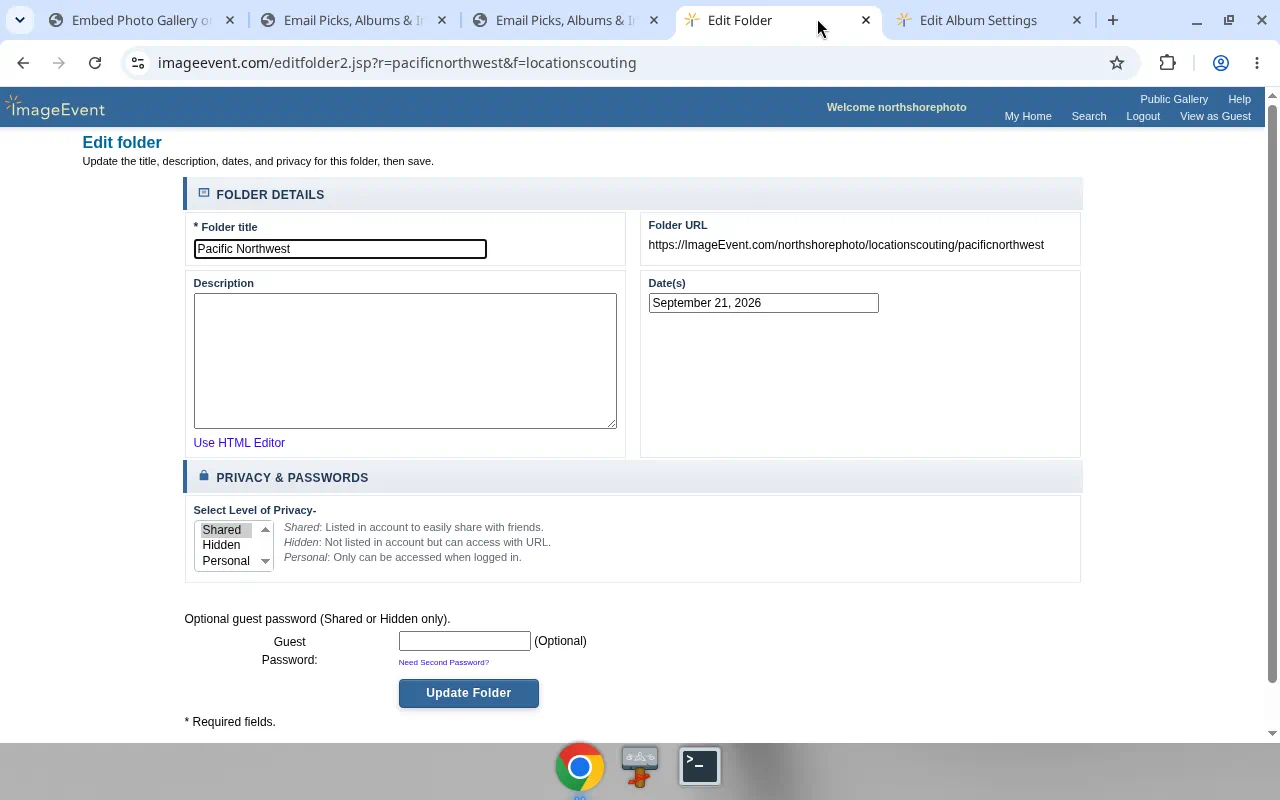The height and width of the screenshot is (800, 1280).
Task: Open the terminal from the taskbar
Action: click(700, 767)
